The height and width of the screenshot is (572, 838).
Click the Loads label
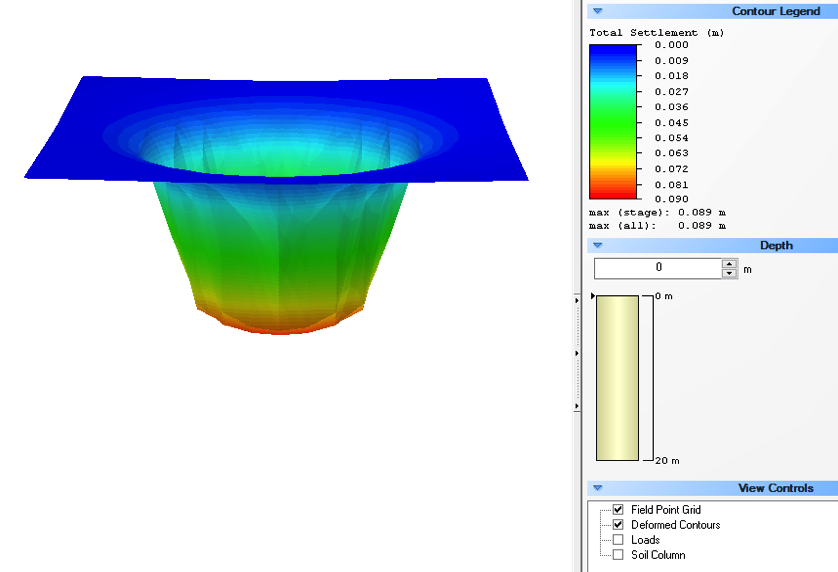pos(645,539)
